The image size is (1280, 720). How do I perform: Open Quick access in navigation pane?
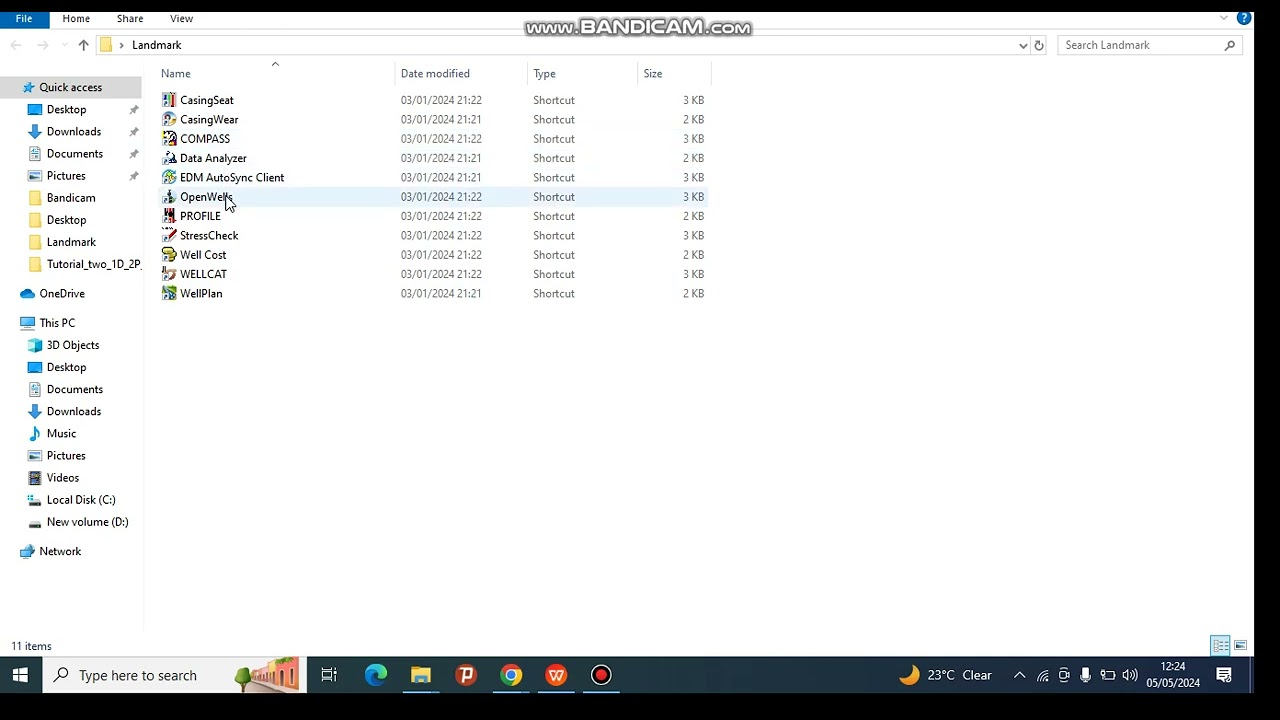coord(70,87)
